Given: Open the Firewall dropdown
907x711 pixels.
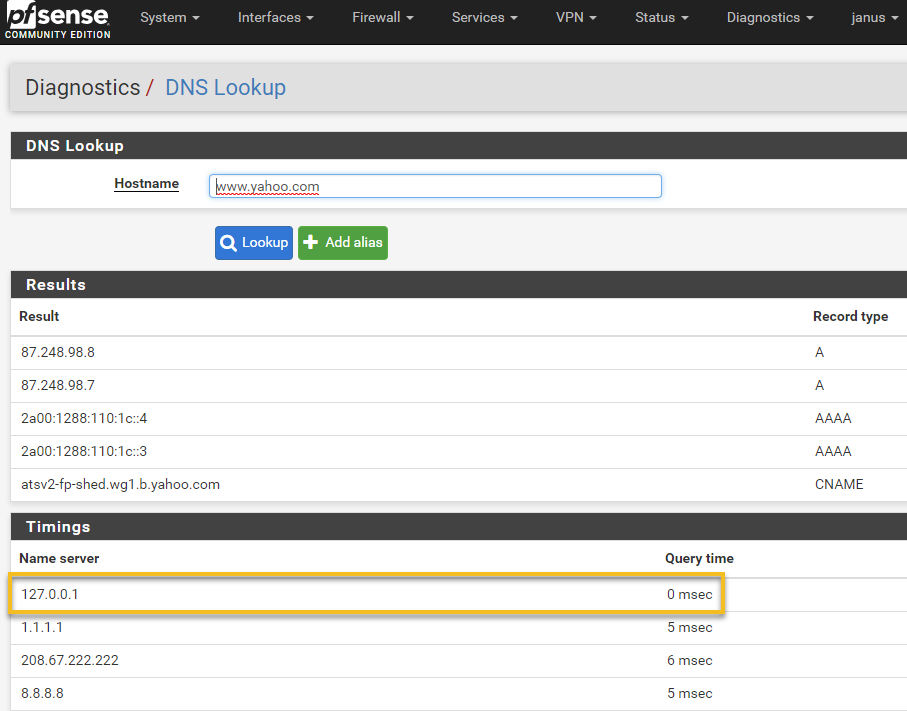Looking at the screenshot, I should pyautogui.click(x=382, y=18).
